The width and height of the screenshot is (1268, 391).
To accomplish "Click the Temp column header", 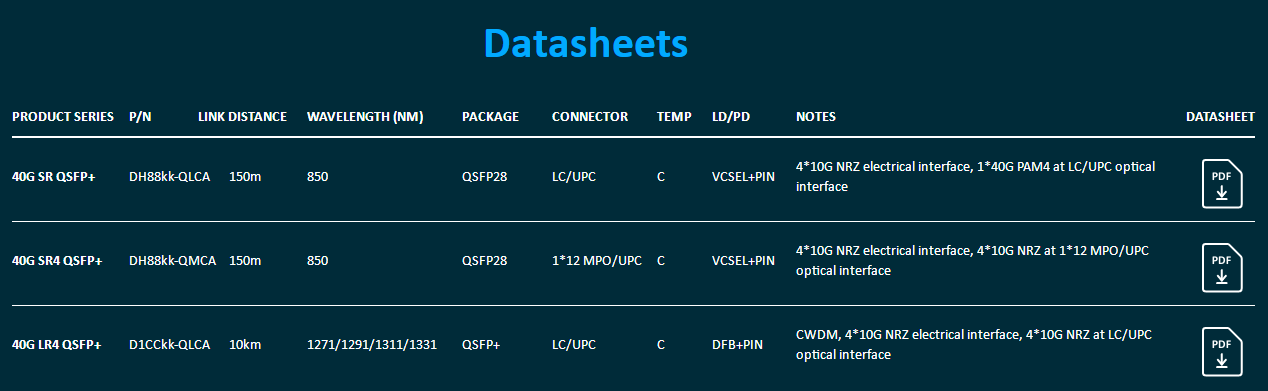I will point(674,117).
